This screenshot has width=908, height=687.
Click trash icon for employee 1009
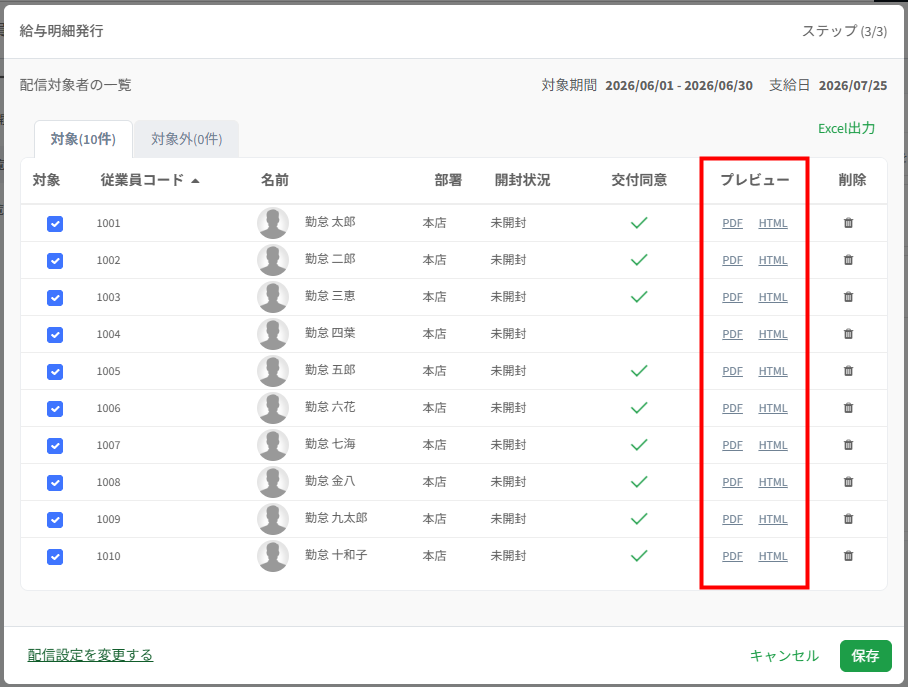tap(848, 519)
